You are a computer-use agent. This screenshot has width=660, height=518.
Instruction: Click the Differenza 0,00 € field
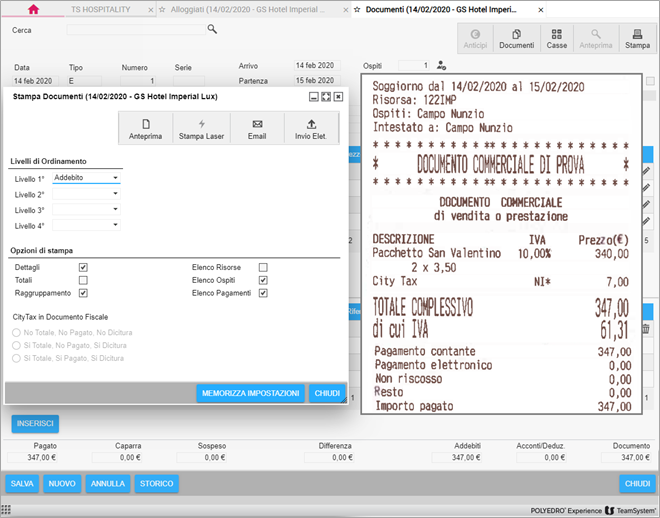(x=329, y=457)
